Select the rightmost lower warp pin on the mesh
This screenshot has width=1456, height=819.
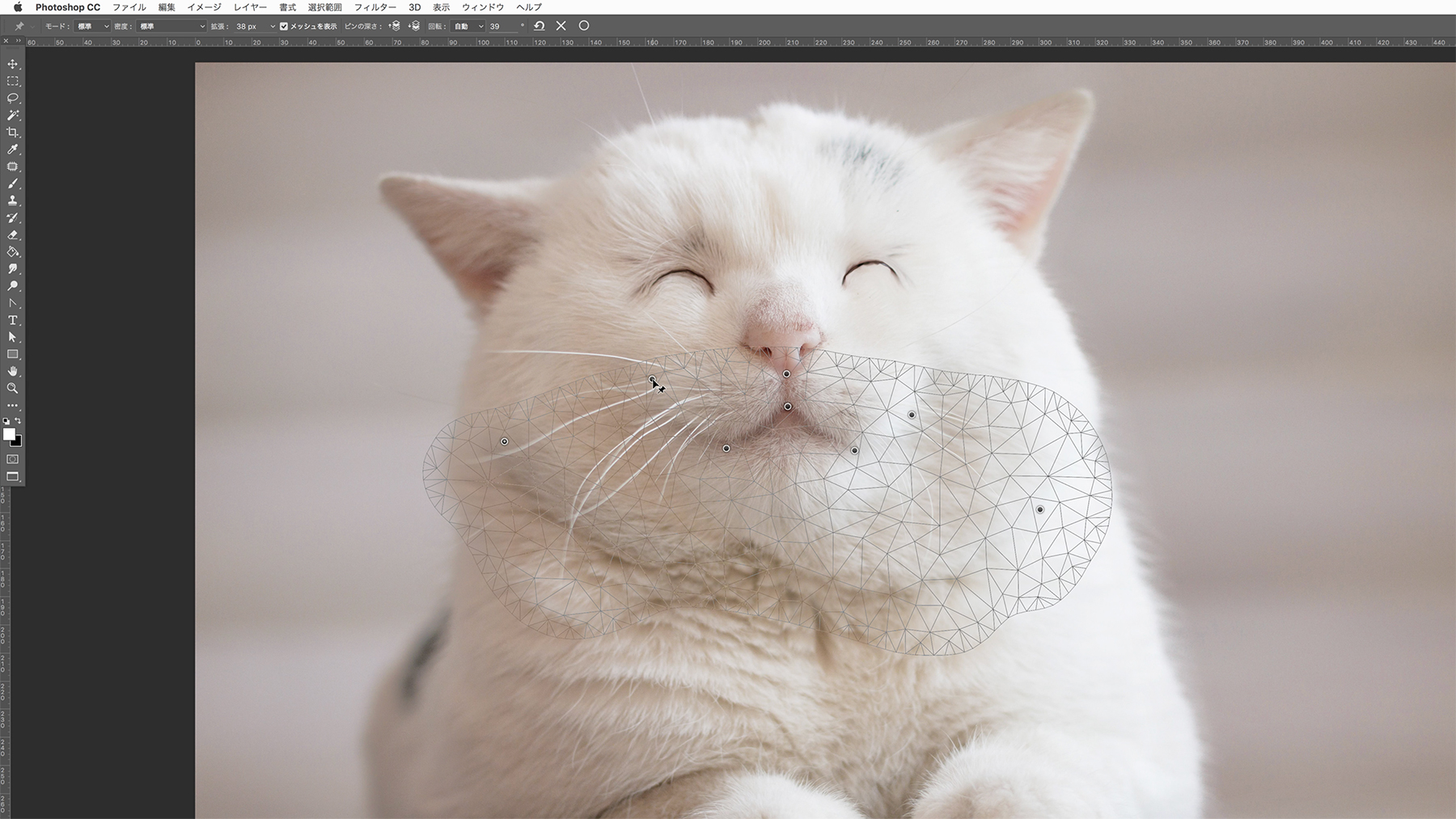(x=1040, y=510)
